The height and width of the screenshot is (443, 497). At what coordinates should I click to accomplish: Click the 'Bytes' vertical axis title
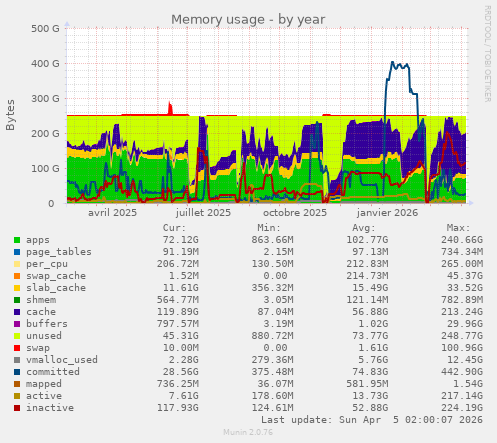pos(10,115)
